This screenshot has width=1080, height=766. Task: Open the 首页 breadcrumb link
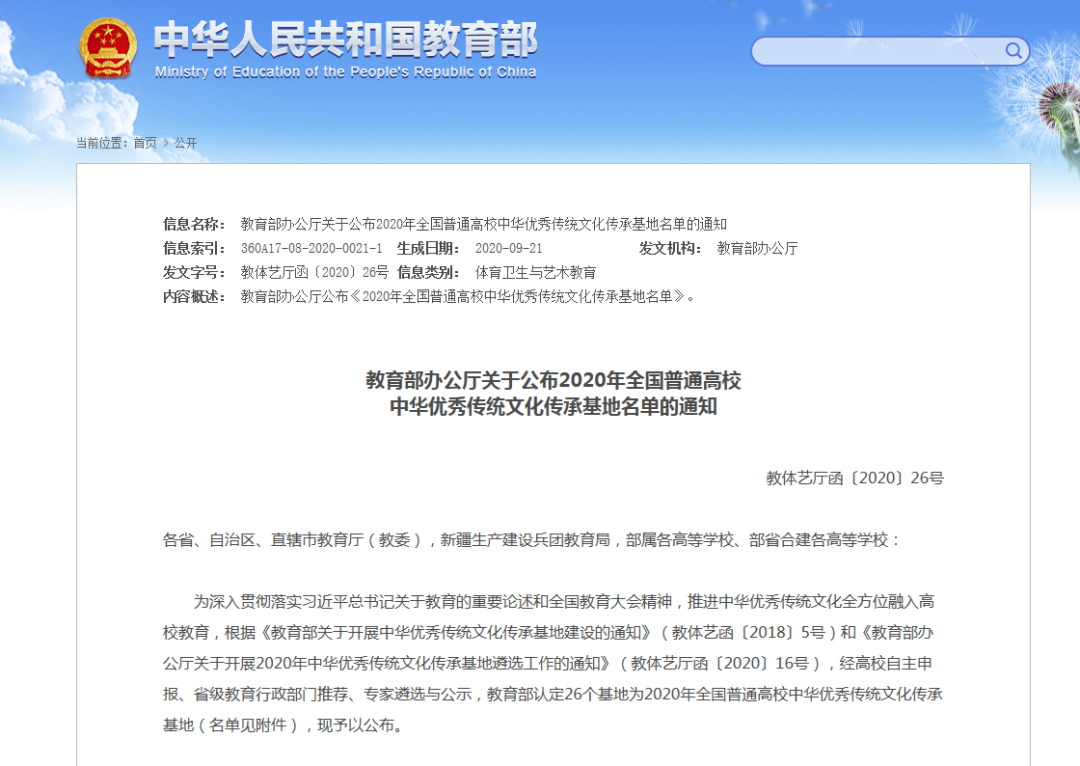point(145,143)
